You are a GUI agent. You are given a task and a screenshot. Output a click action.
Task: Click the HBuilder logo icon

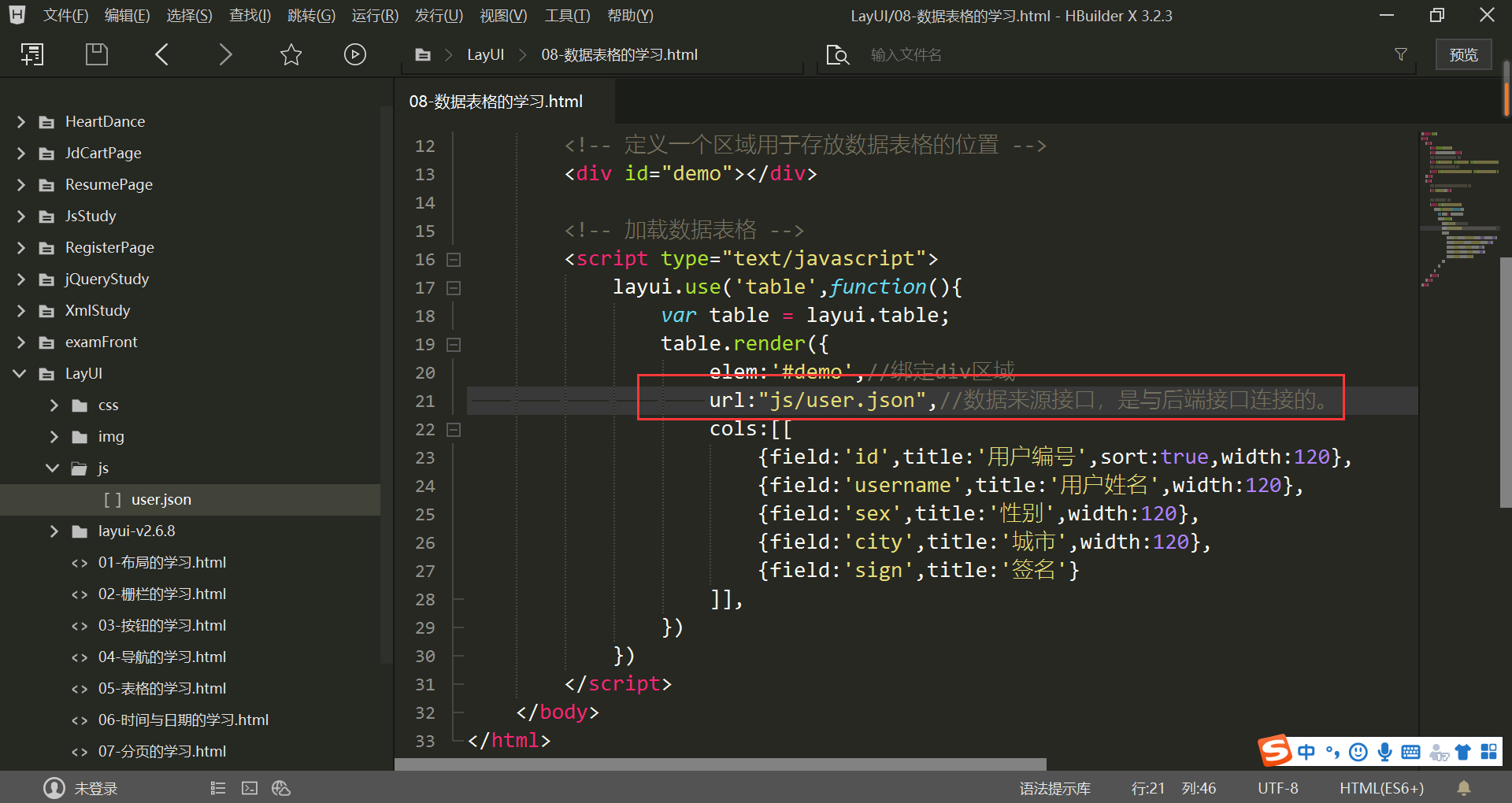[17, 15]
